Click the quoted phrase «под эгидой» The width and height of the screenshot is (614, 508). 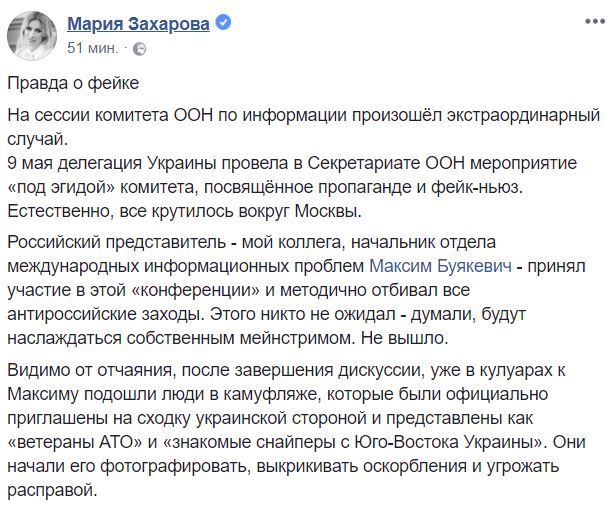pos(61,188)
